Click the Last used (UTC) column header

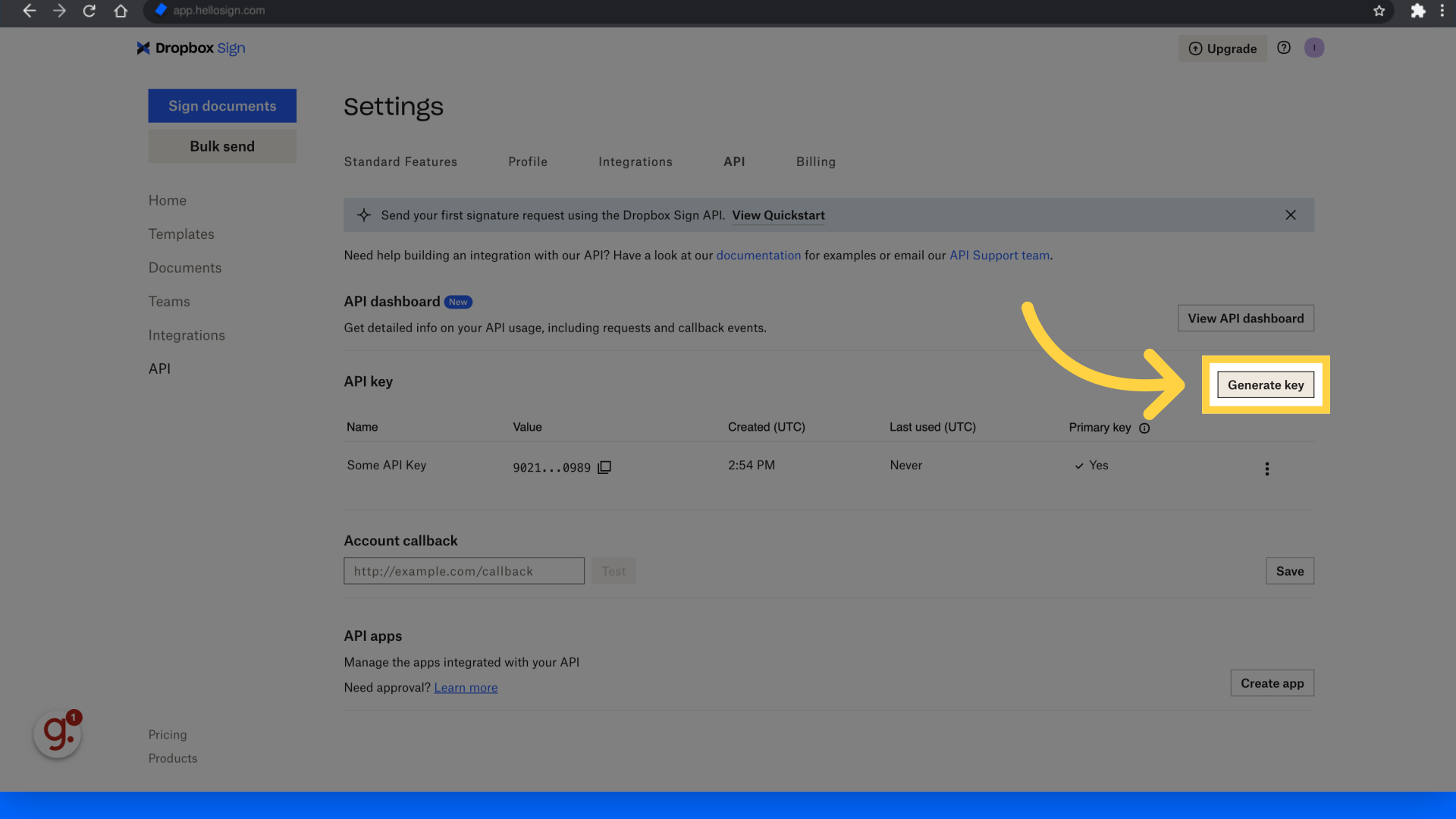(x=933, y=427)
